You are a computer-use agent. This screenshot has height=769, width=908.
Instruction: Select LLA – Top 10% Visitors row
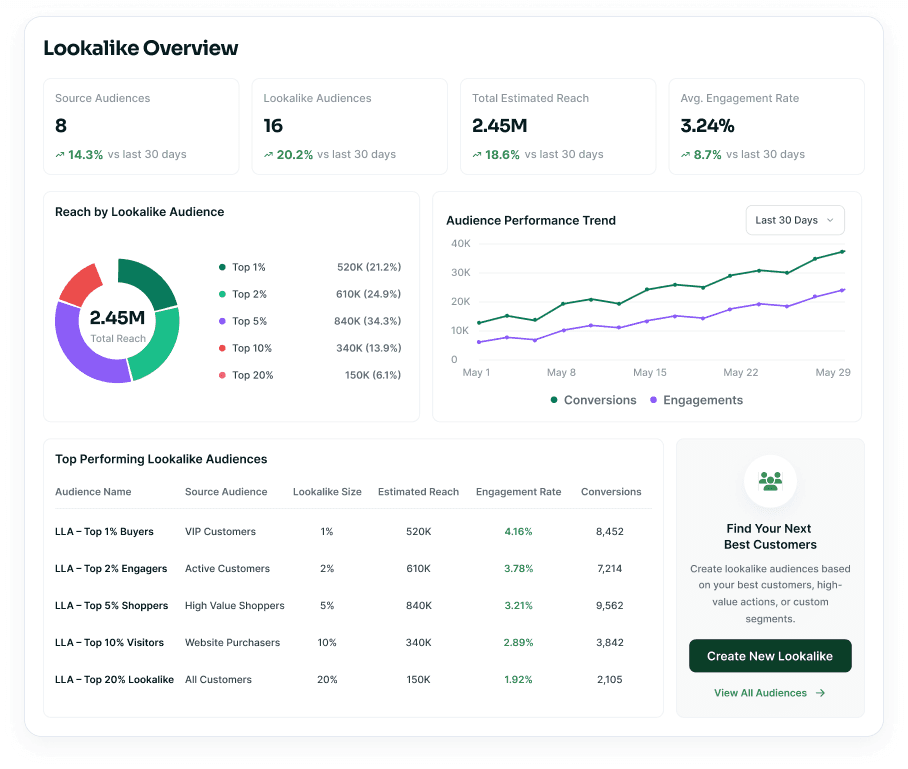tap(353, 643)
